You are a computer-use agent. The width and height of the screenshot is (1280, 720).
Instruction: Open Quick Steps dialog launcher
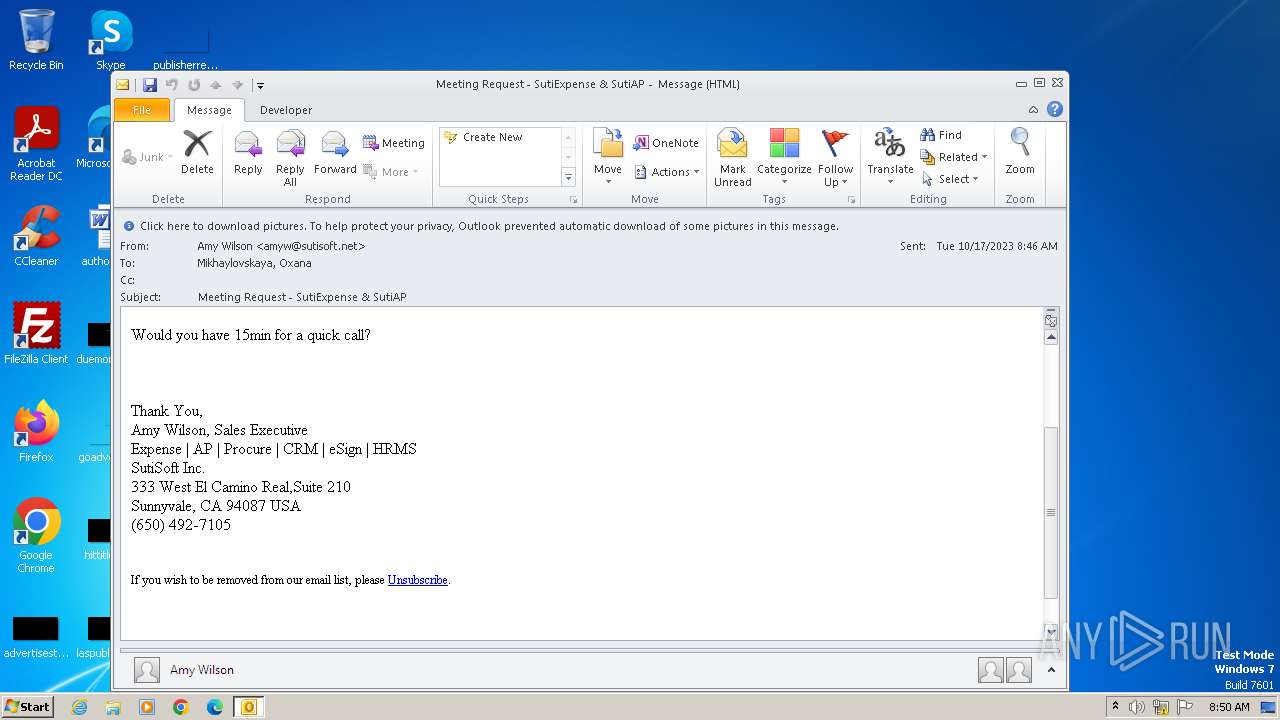(574, 200)
